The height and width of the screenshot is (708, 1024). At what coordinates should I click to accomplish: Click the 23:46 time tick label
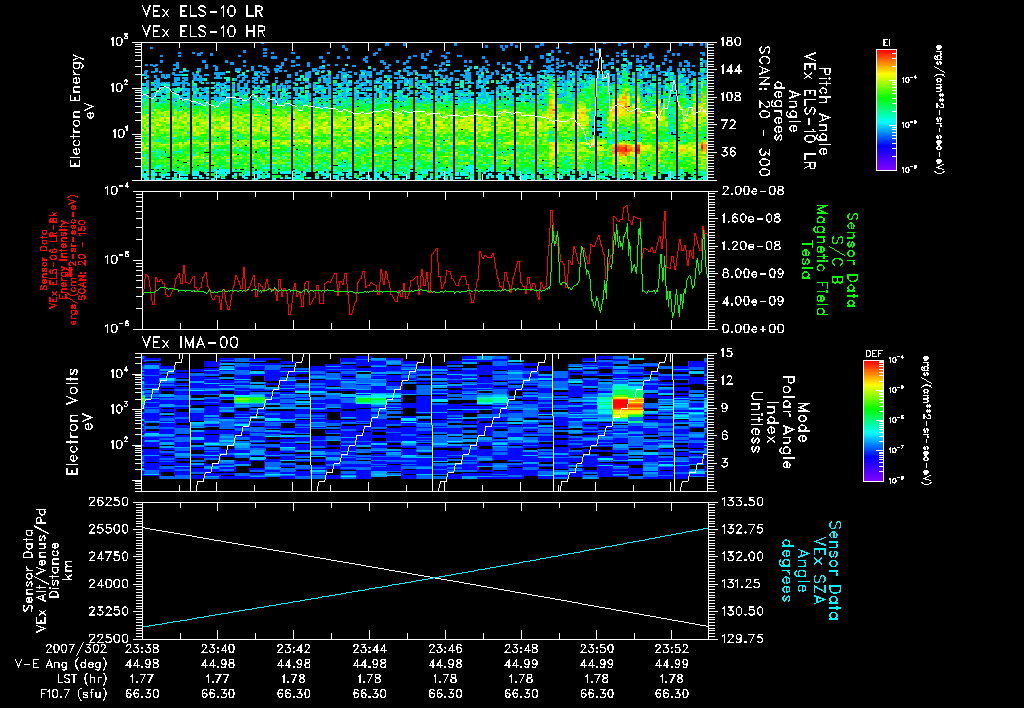[445, 649]
